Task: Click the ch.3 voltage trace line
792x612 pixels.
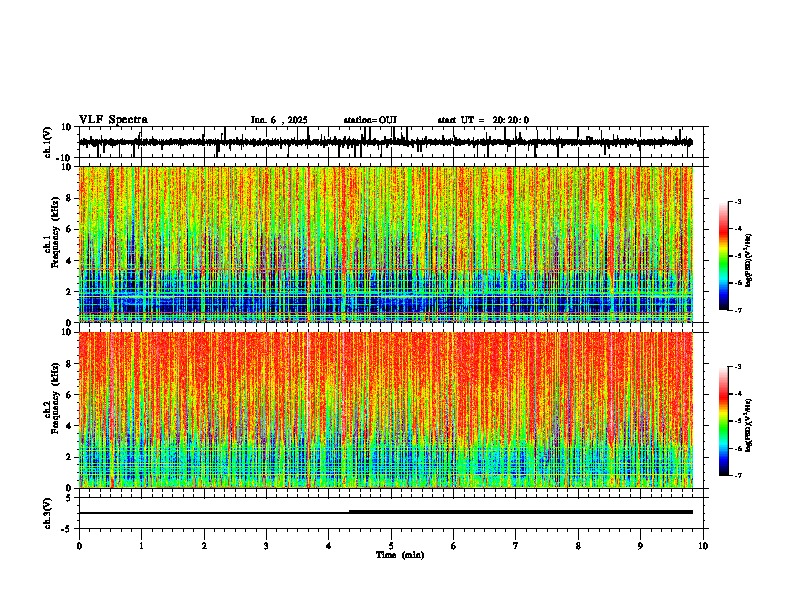Action: (x=386, y=513)
